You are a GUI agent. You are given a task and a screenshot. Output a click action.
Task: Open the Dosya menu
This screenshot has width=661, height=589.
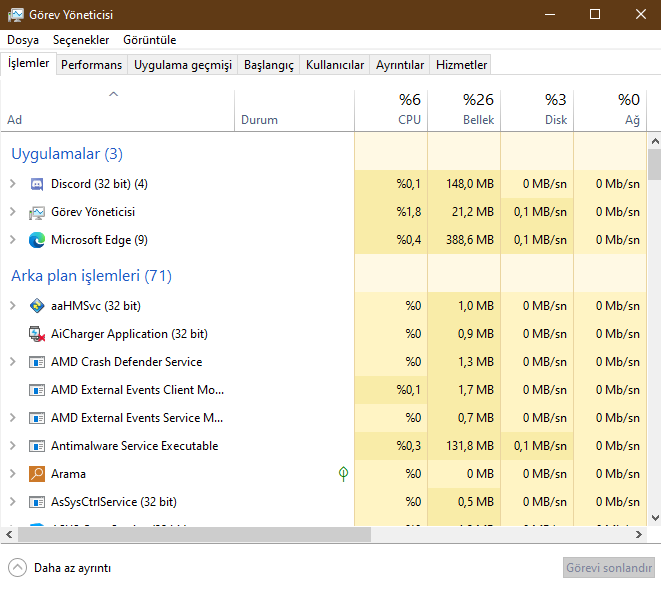click(x=23, y=40)
